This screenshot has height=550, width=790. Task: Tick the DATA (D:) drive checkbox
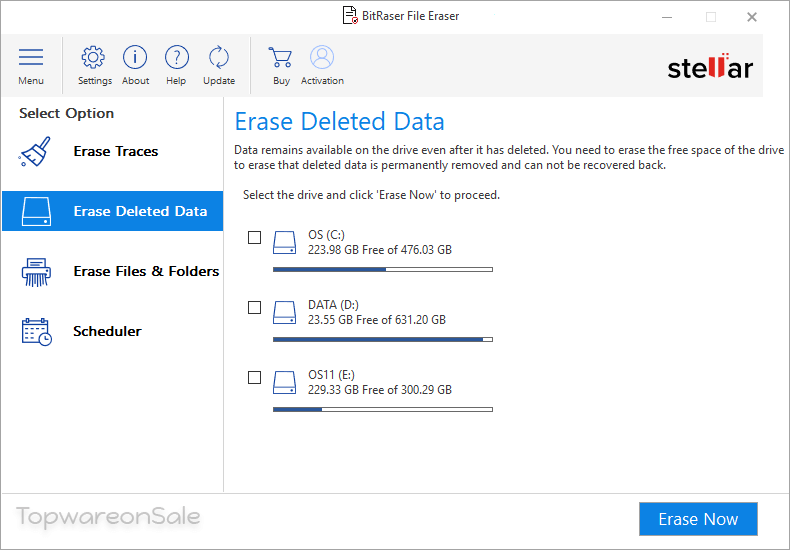(x=254, y=307)
